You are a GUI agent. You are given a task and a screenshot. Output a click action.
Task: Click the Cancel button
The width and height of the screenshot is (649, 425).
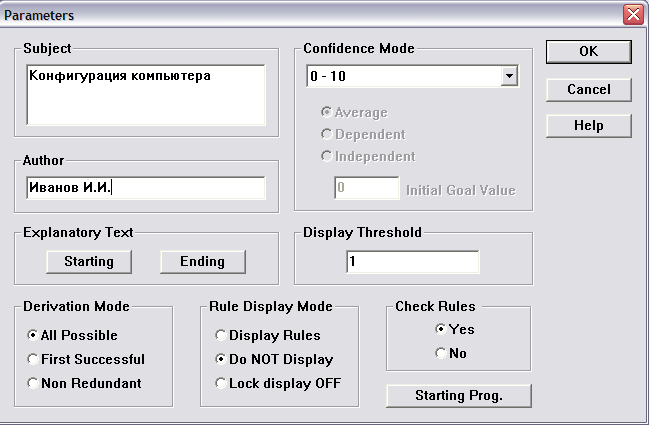[589, 89]
